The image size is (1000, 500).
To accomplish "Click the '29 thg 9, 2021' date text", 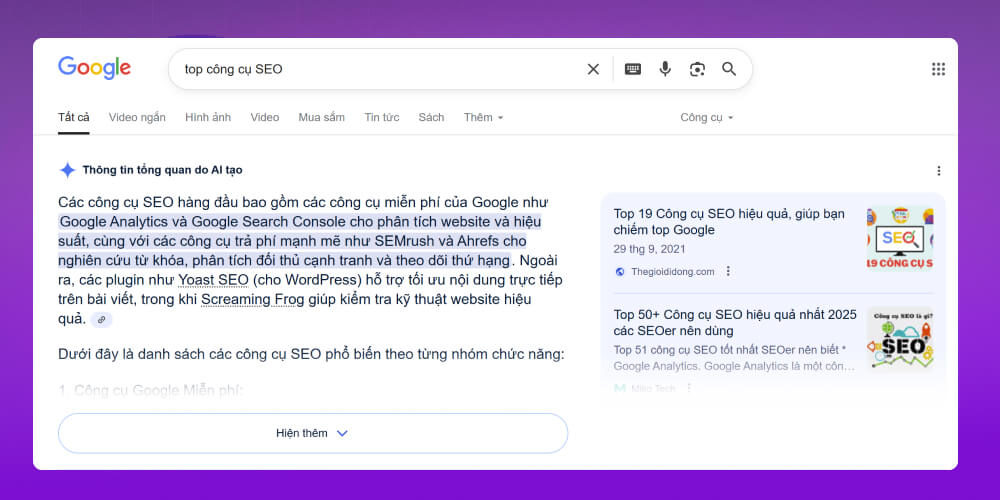I will (x=649, y=249).
